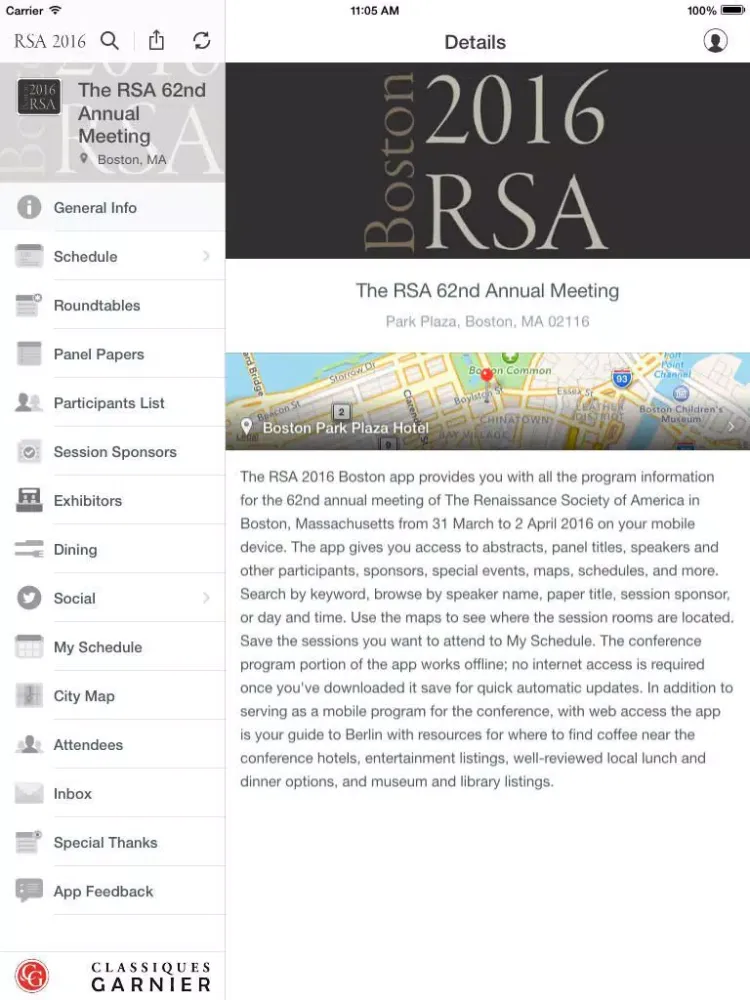Open the share icon in top bar

[x=156, y=41]
